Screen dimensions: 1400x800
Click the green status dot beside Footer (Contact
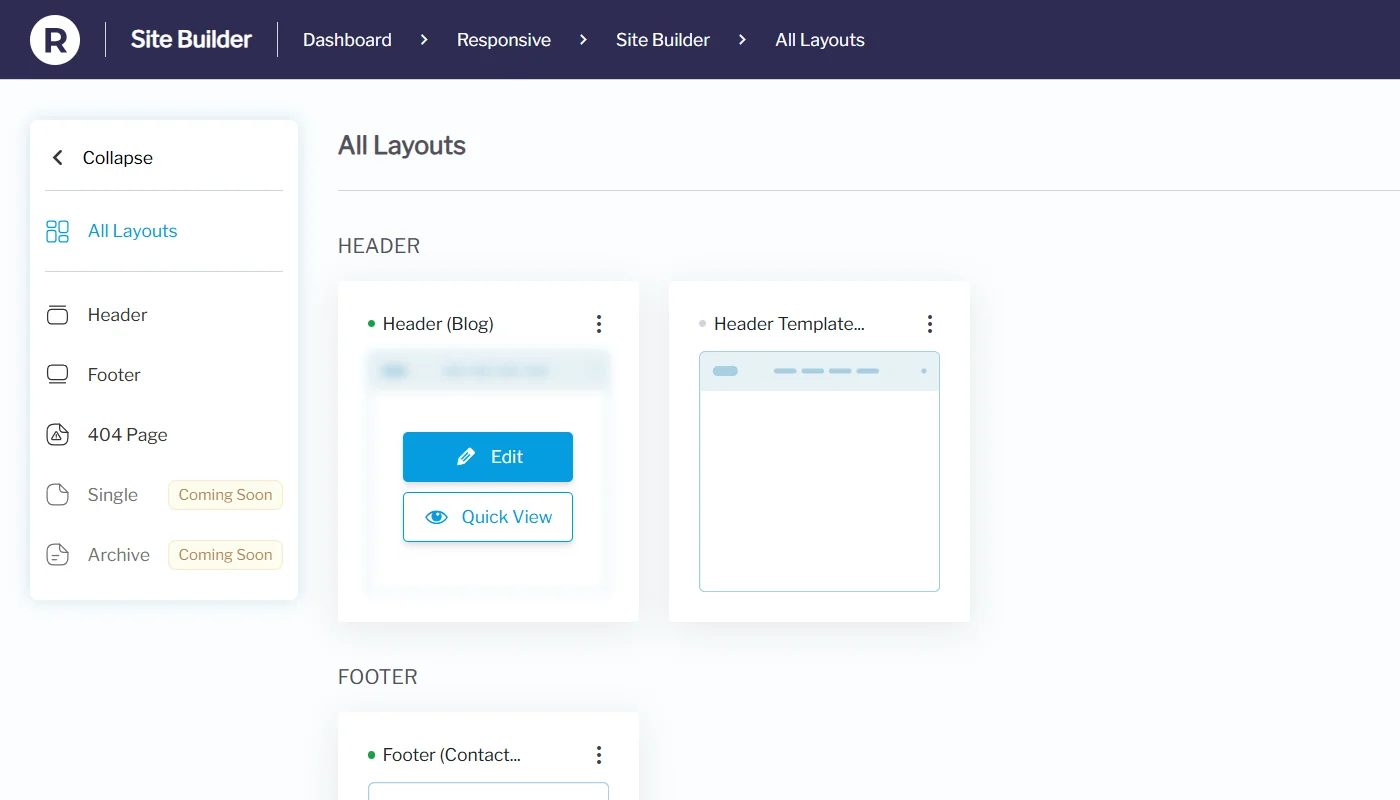point(372,755)
